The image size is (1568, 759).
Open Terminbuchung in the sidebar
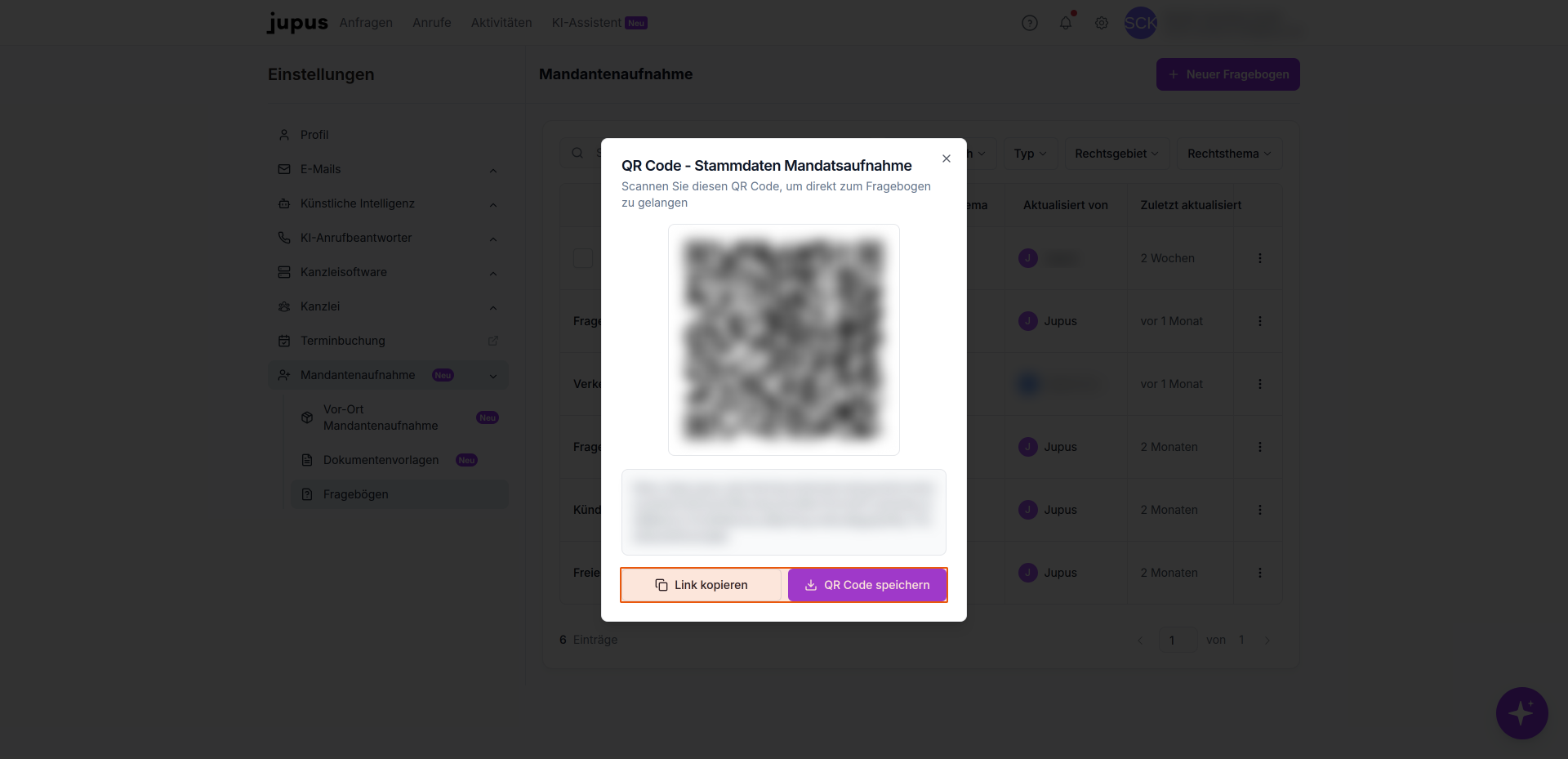coord(389,341)
